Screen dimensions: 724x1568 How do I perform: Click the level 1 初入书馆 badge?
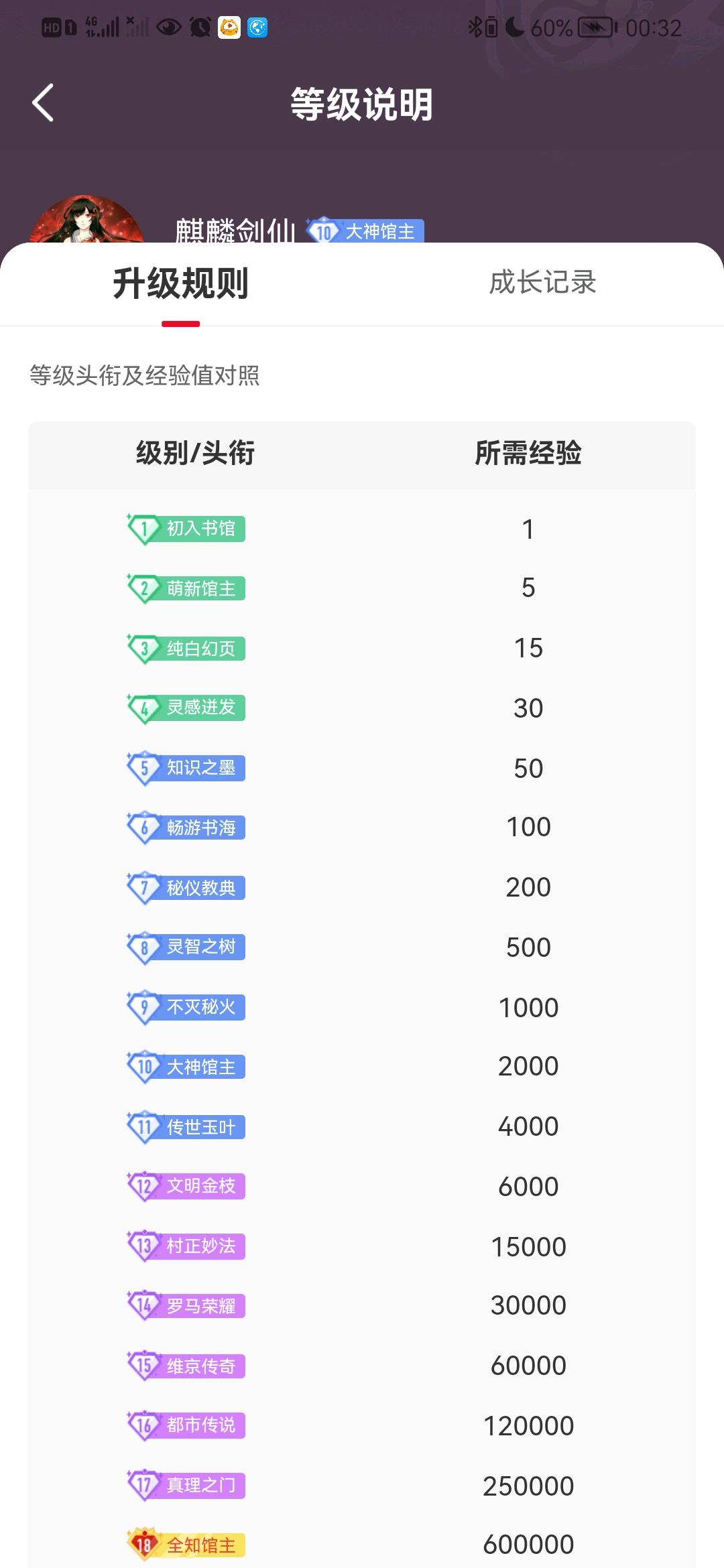186,529
